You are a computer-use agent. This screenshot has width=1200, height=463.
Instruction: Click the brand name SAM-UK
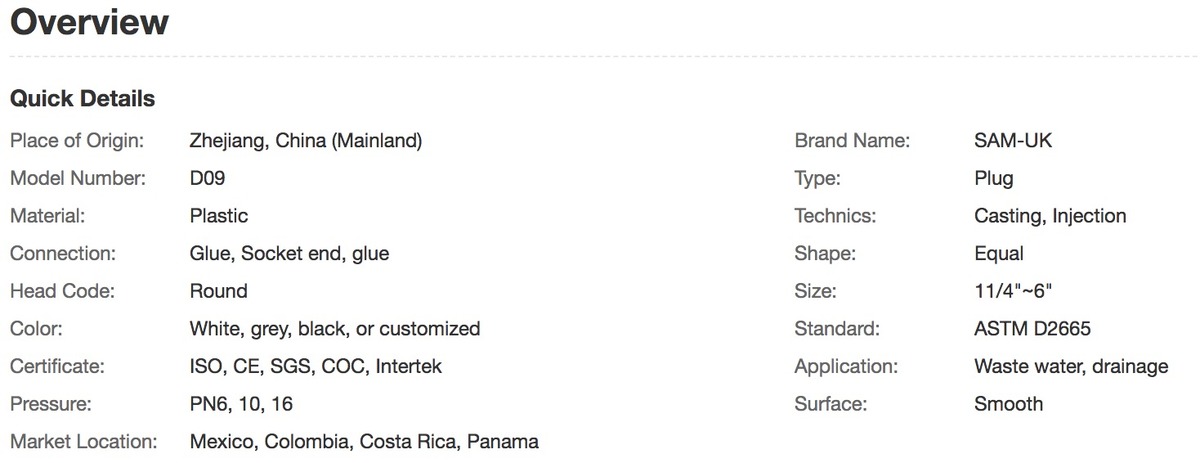coord(1013,141)
